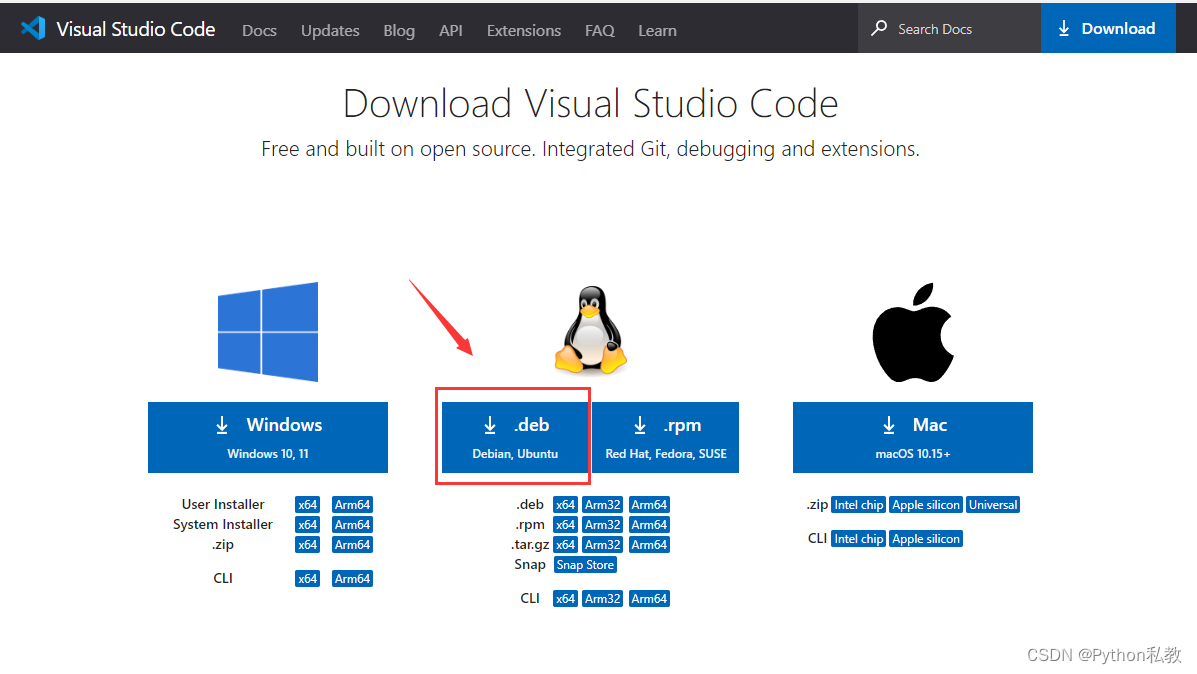Open the Blog link in navigation
This screenshot has width=1197, height=674.
[399, 31]
